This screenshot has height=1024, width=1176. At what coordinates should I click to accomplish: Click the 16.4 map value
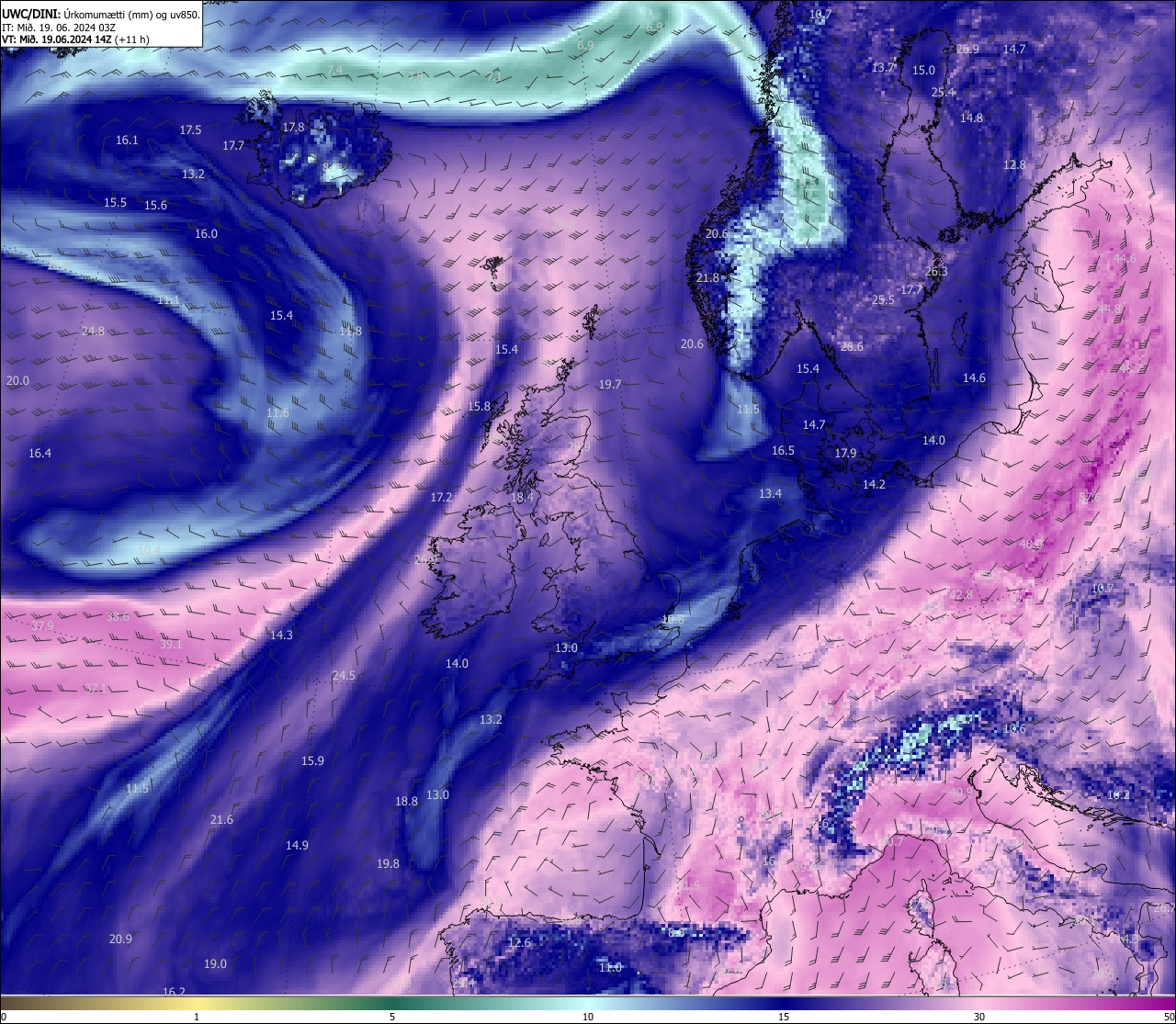[x=40, y=454]
